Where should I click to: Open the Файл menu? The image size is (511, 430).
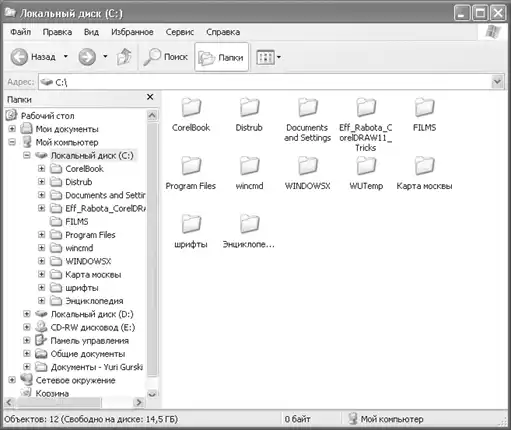click(21, 32)
